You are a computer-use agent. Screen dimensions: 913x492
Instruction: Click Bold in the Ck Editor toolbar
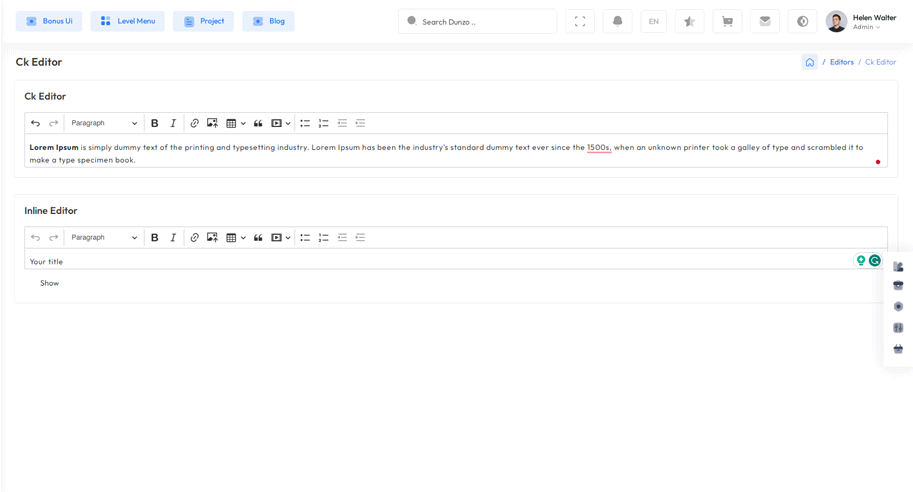click(x=154, y=123)
